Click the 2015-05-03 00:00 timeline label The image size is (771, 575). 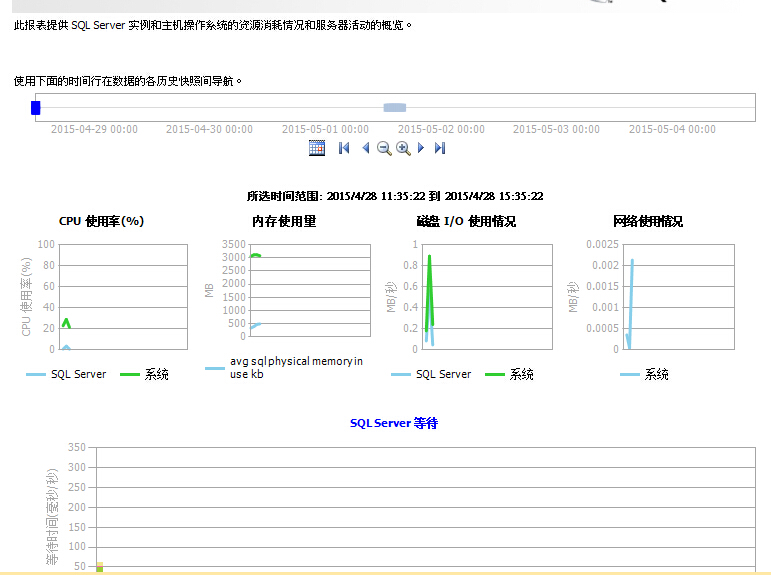(557, 129)
